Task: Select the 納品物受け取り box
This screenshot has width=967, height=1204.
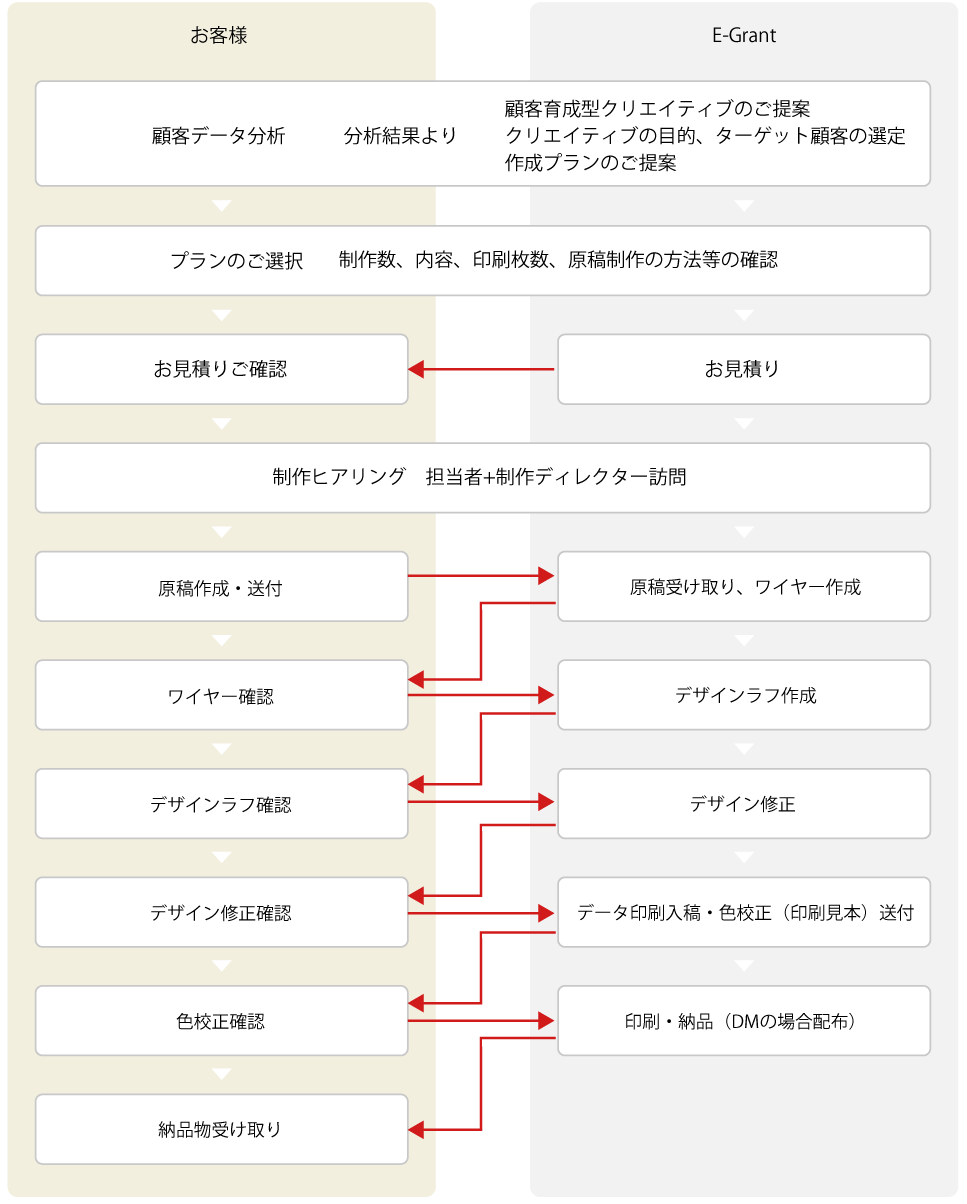Action: [221, 1130]
